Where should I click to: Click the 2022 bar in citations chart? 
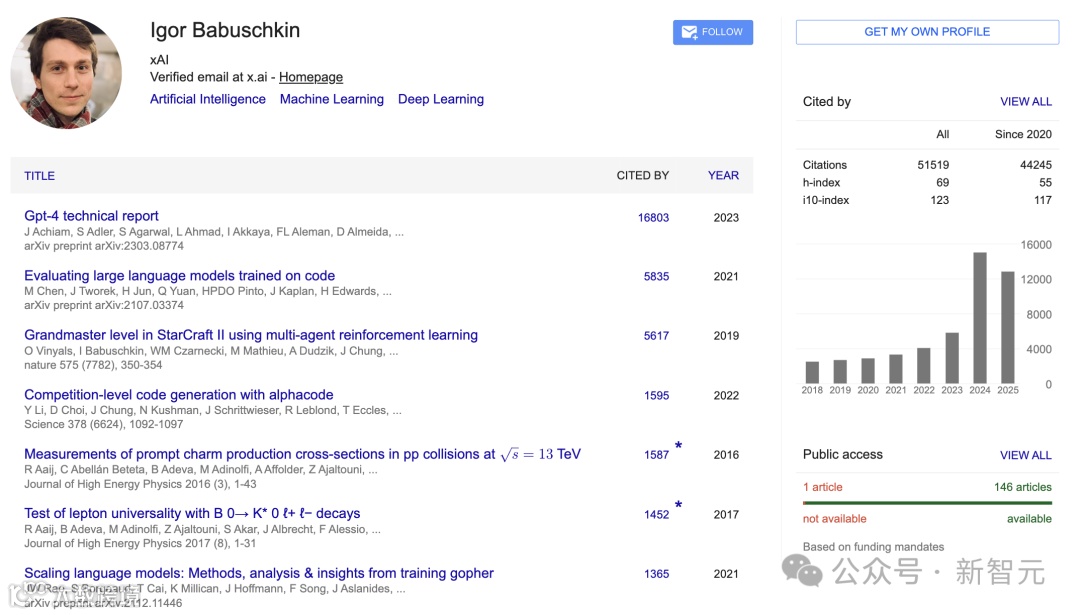click(x=924, y=366)
